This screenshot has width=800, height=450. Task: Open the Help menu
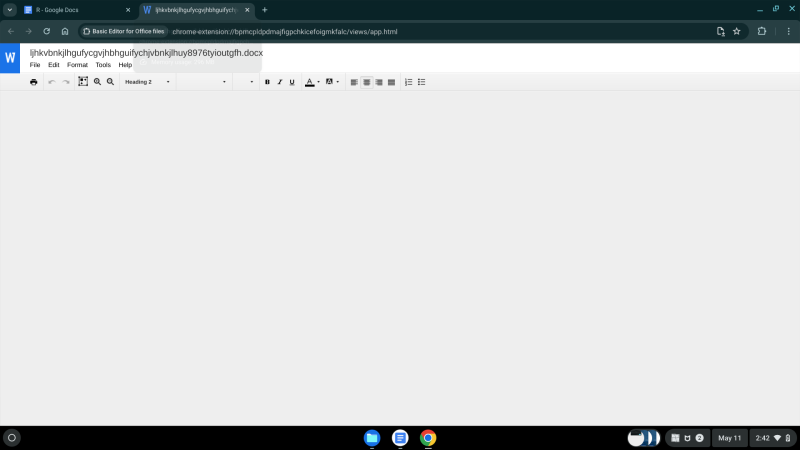pyautogui.click(x=125, y=65)
